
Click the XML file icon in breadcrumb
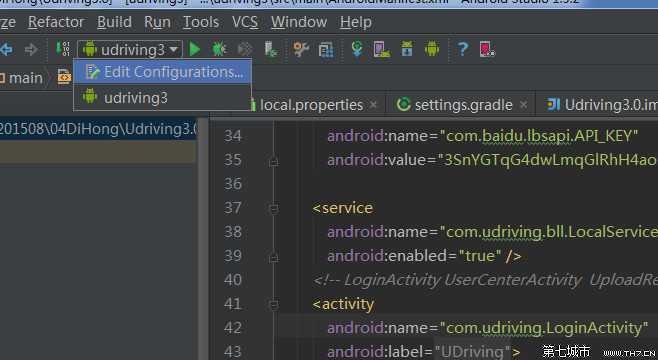tap(64, 77)
